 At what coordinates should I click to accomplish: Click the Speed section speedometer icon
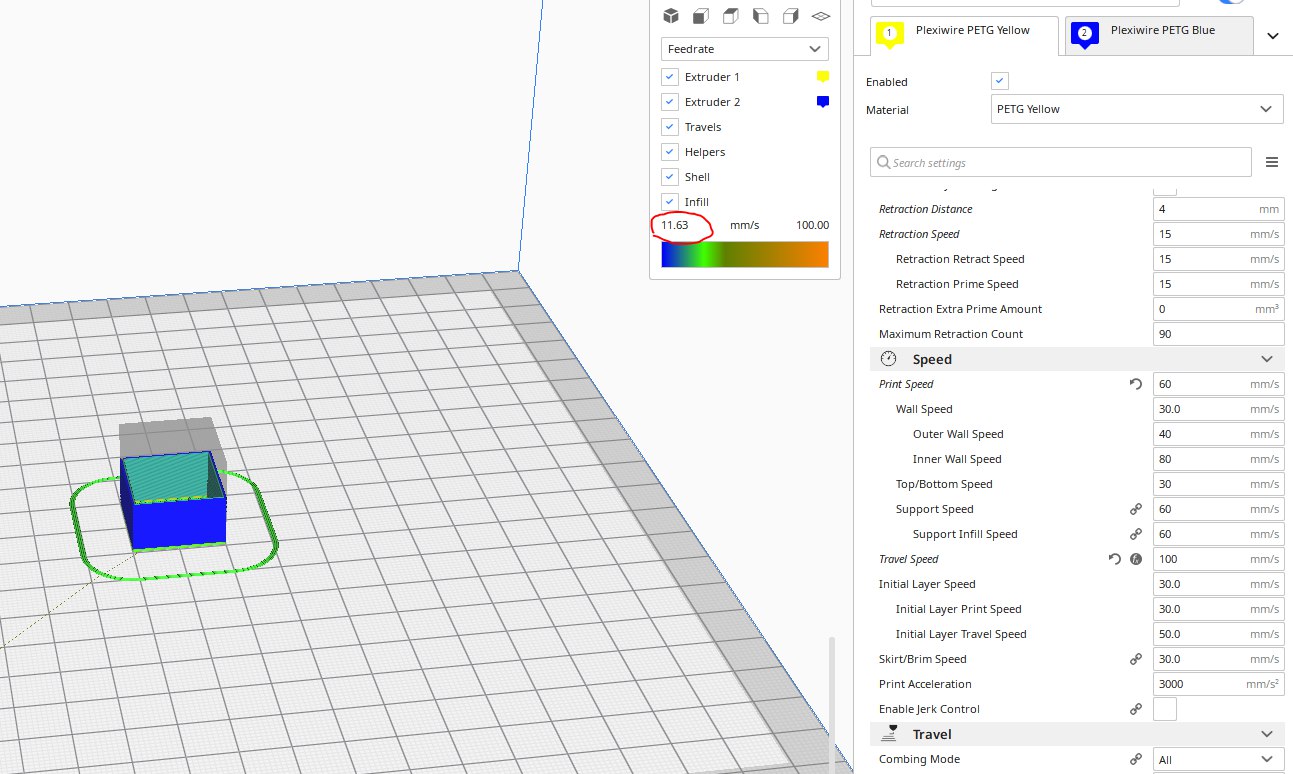tap(888, 359)
